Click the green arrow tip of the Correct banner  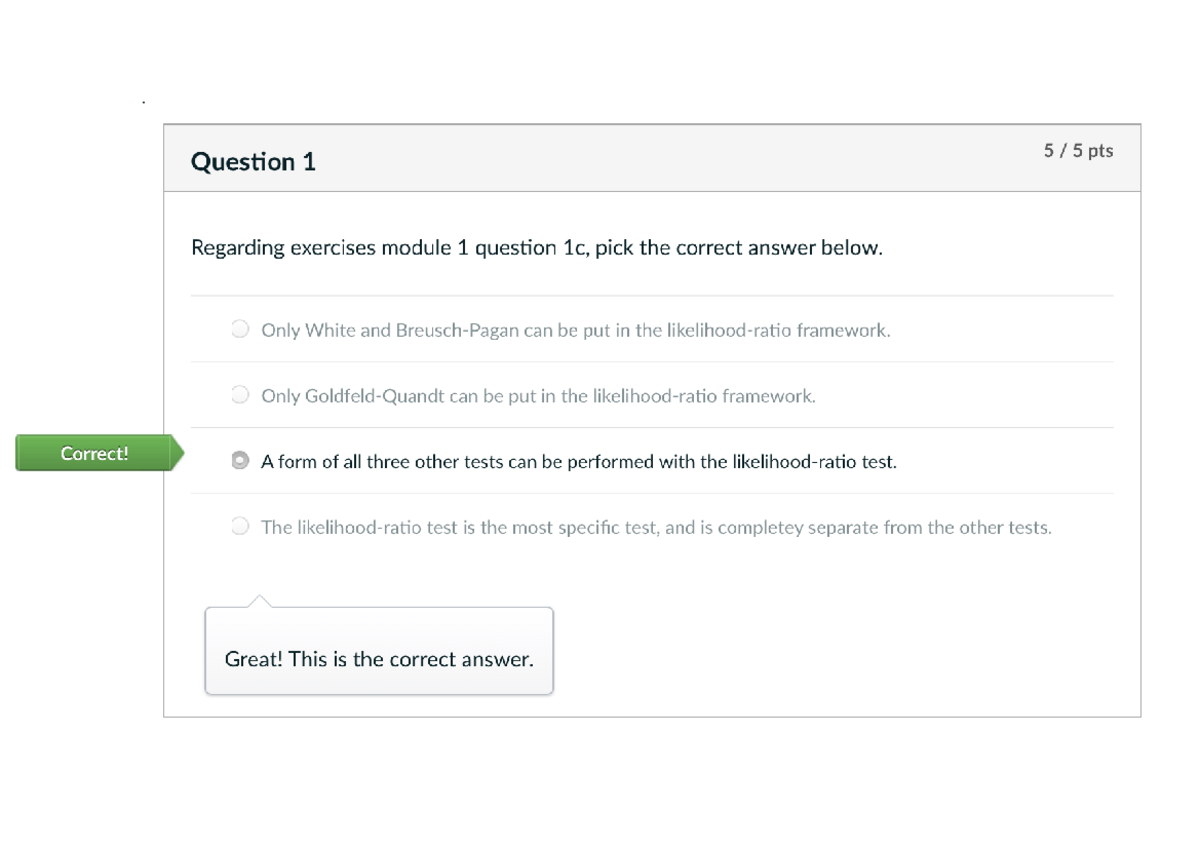[x=178, y=453]
